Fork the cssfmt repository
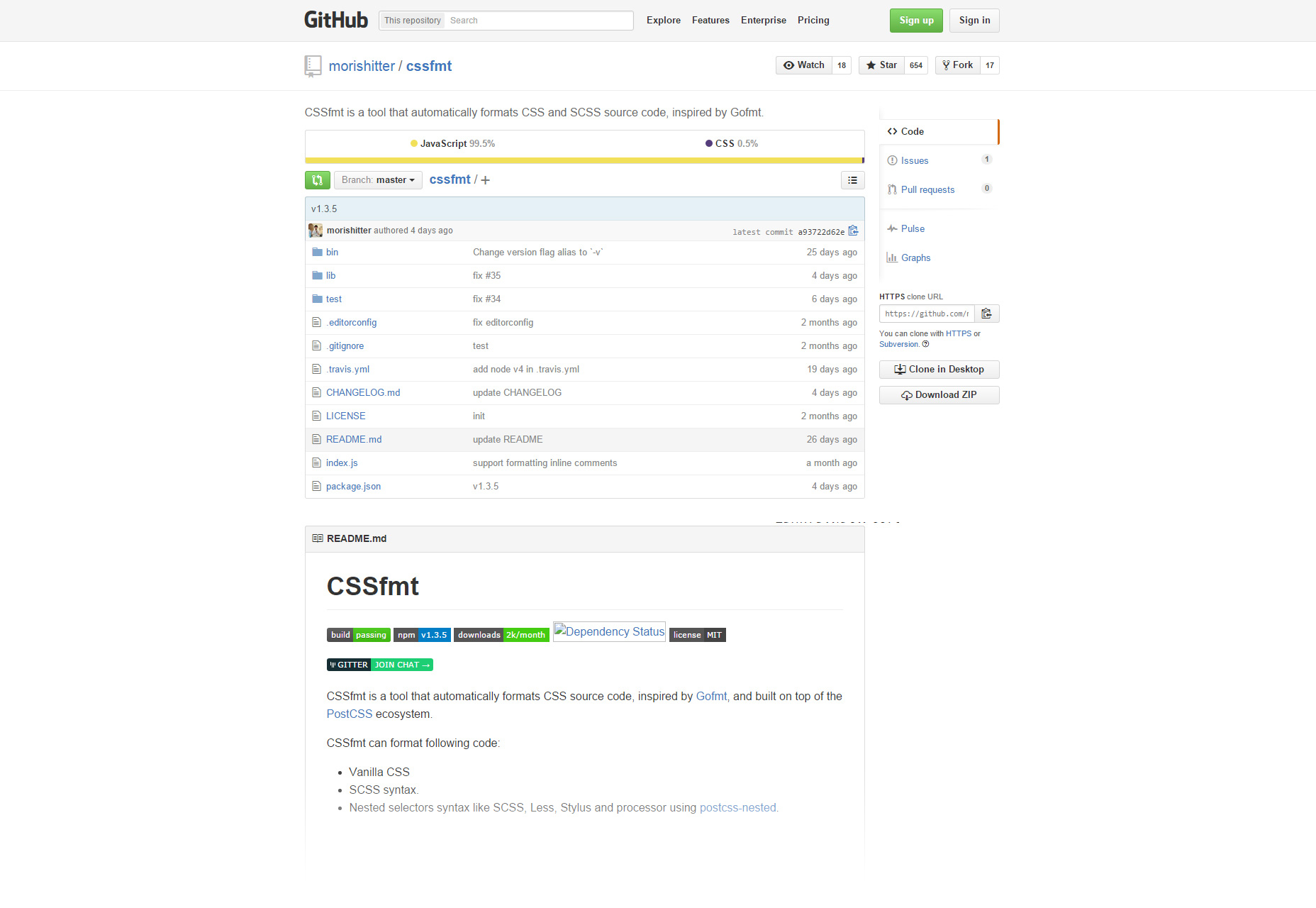The width and height of the screenshot is (1316, 908). [x=957, y=65]
